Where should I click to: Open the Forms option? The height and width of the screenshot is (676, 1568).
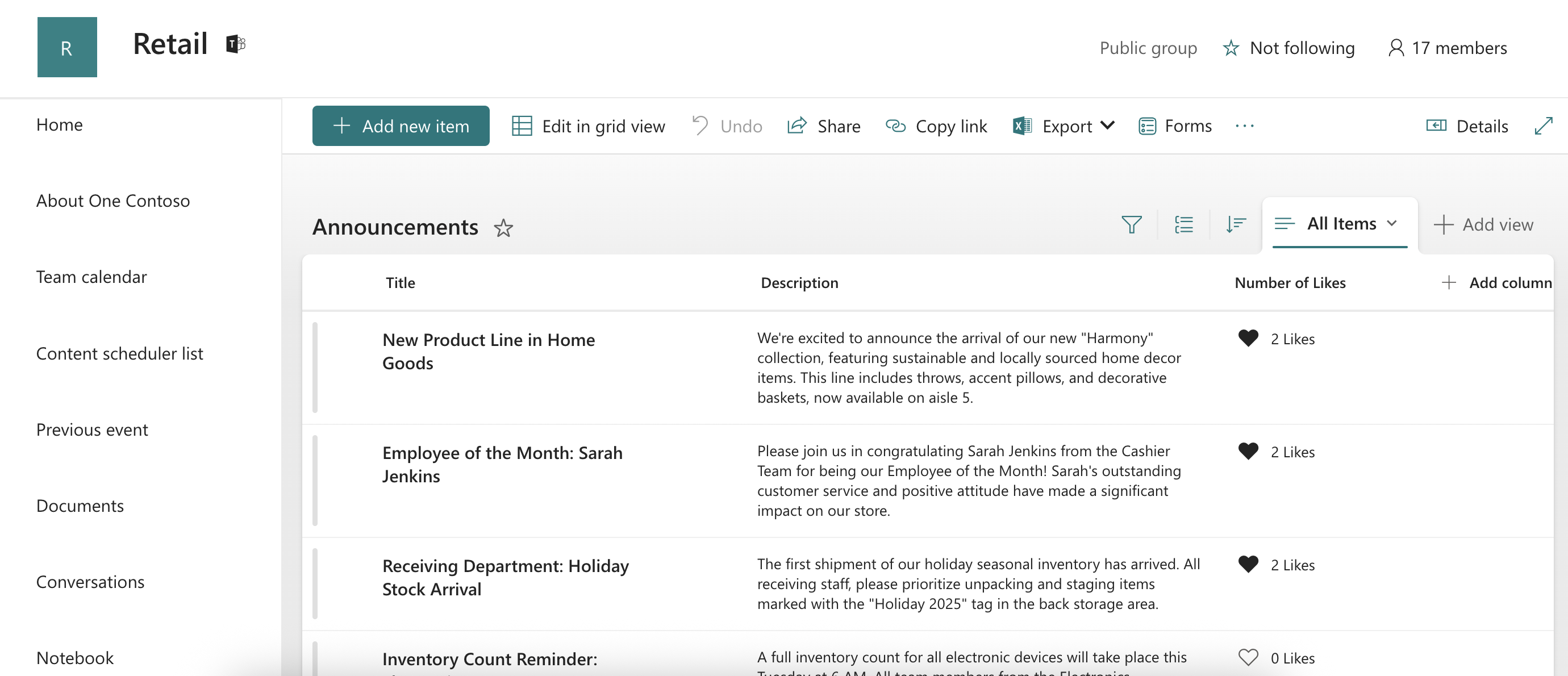coord(1175,126)
